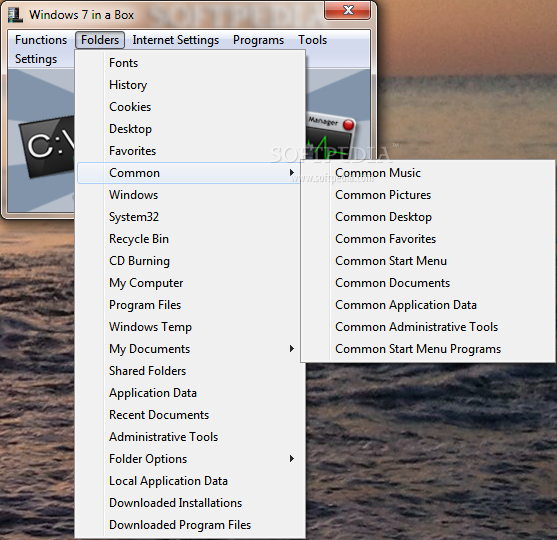
Task: Open the Local Application Data folder
Action: coord(190,481)
